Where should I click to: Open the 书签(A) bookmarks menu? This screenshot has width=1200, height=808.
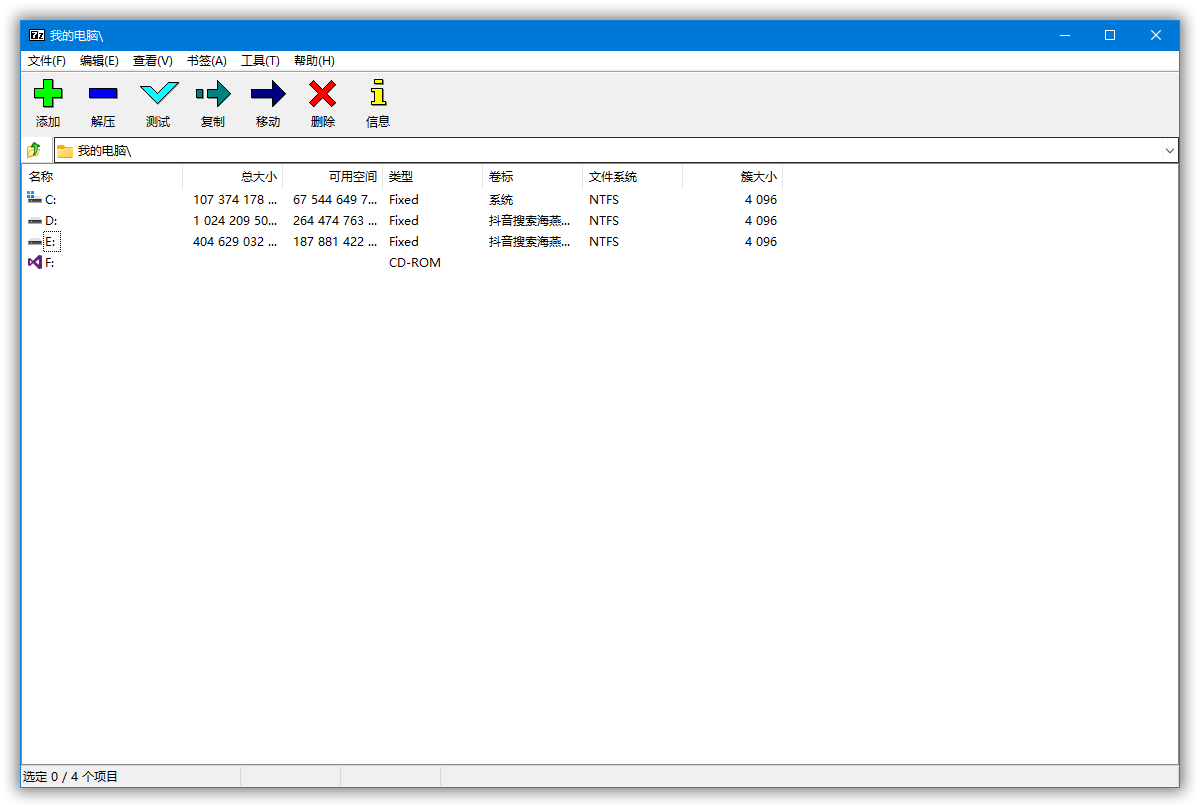pyautogui.click(x=206, y=61)
